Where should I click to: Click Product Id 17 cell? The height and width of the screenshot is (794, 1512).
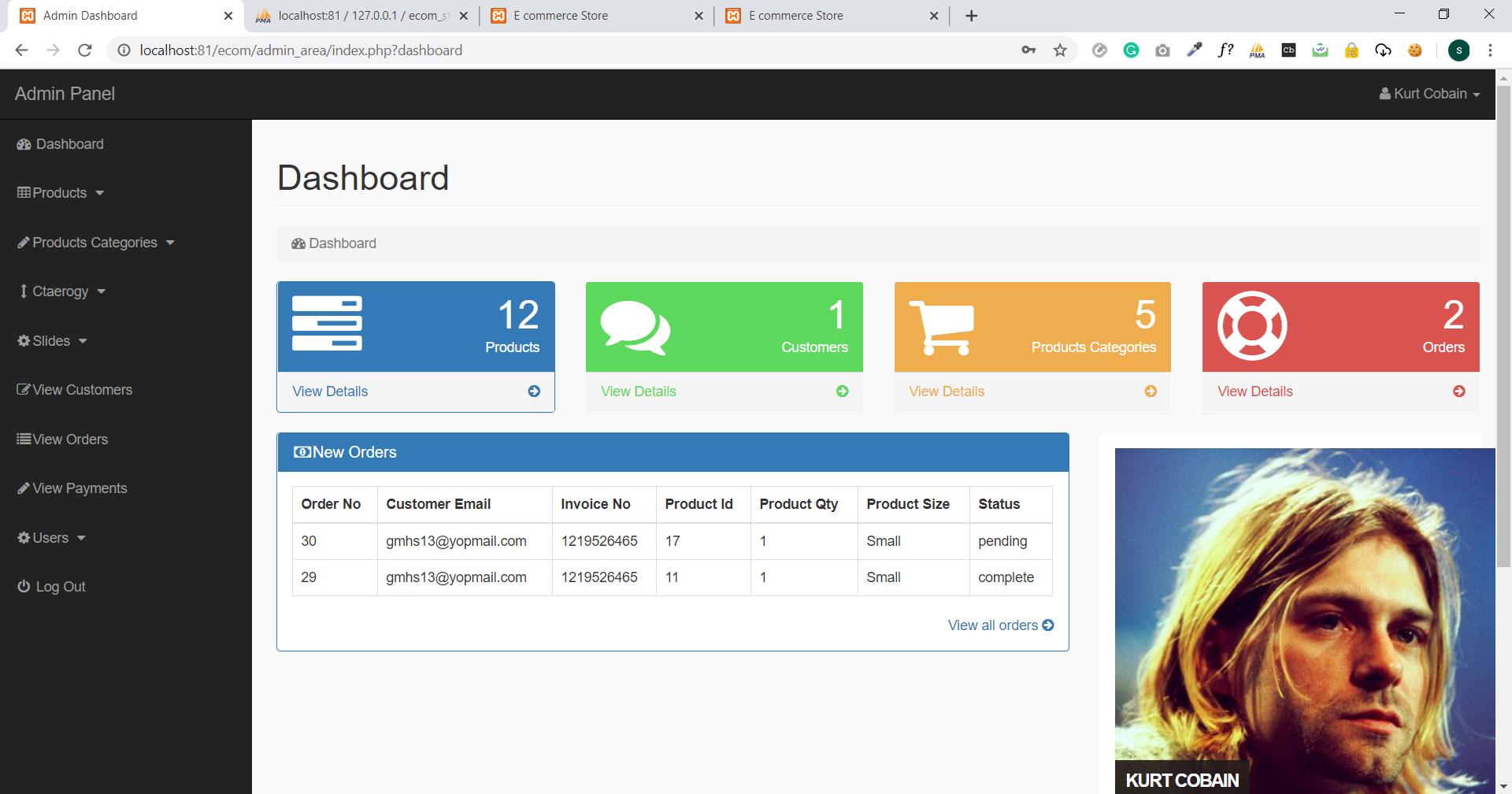pyautogui.click(x=703, y=541)
